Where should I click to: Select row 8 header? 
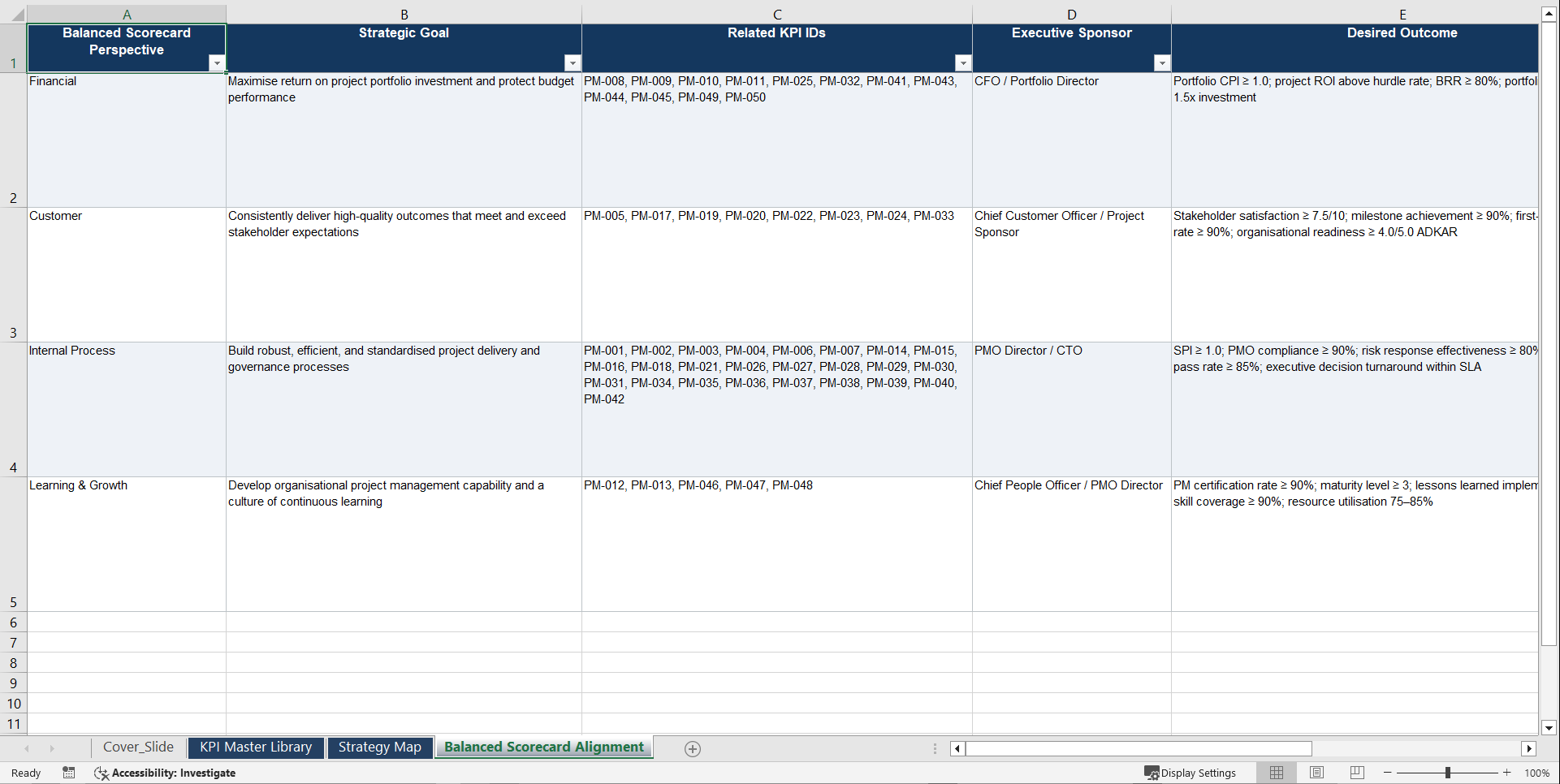pos(13,663)
